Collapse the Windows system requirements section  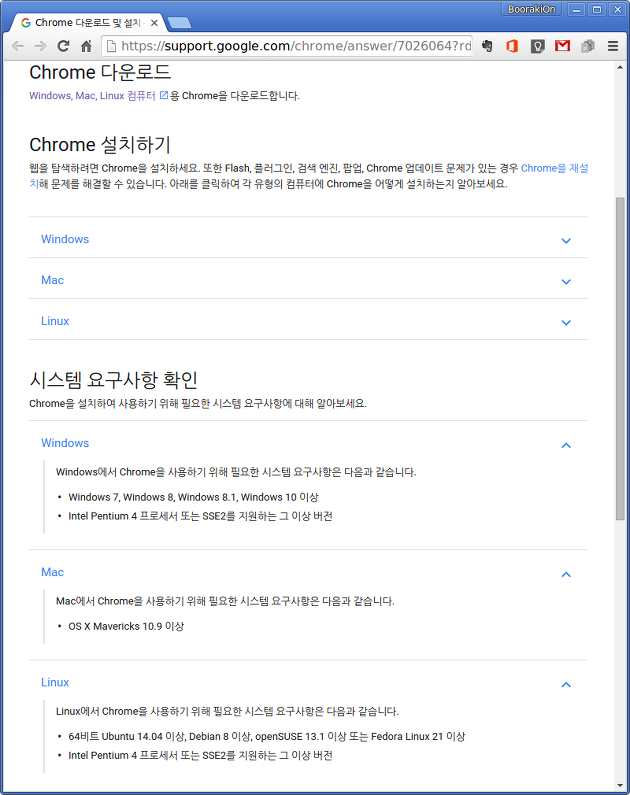tap(308, 443)
